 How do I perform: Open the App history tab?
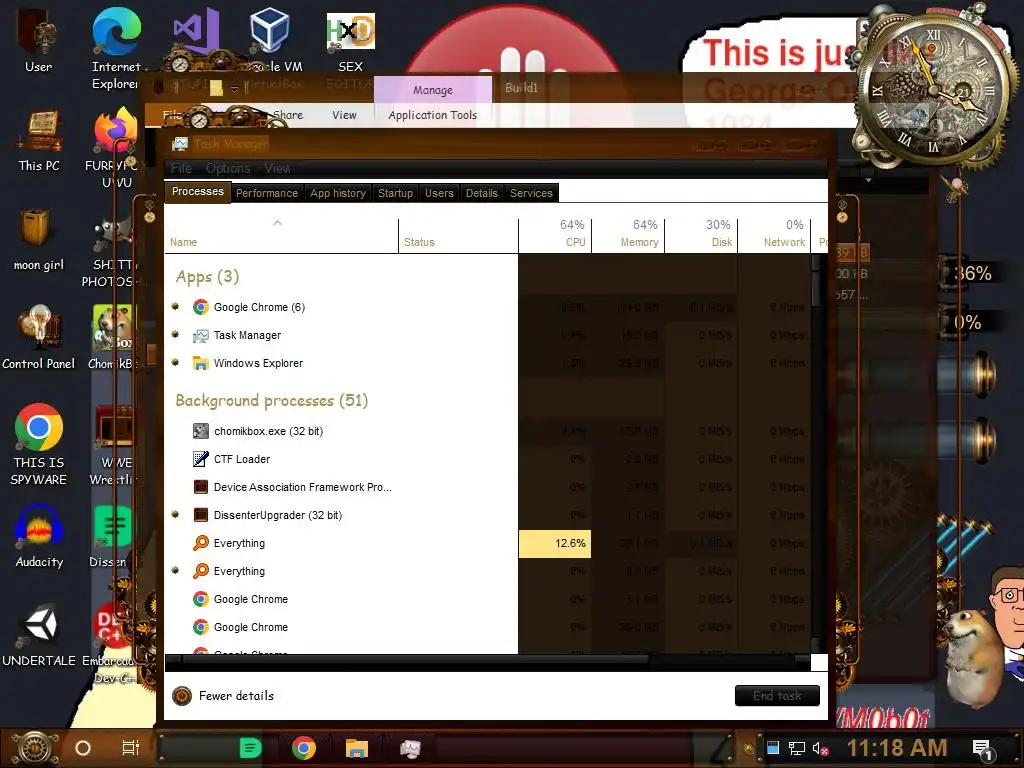[338, 193]
